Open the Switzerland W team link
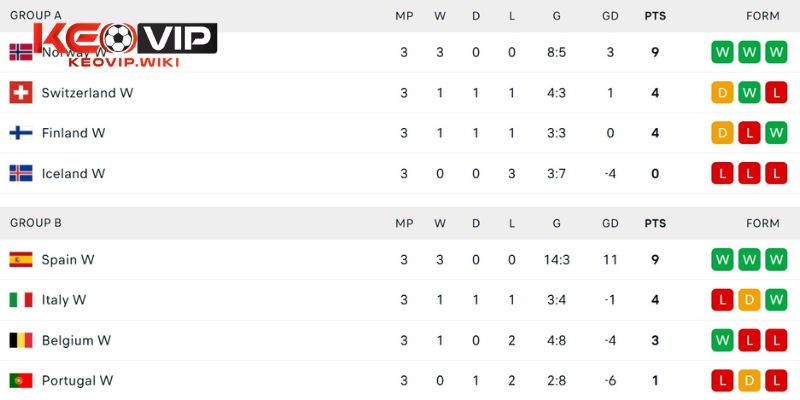800x400 pixels. pyautogui.click(x=87, y=93)
